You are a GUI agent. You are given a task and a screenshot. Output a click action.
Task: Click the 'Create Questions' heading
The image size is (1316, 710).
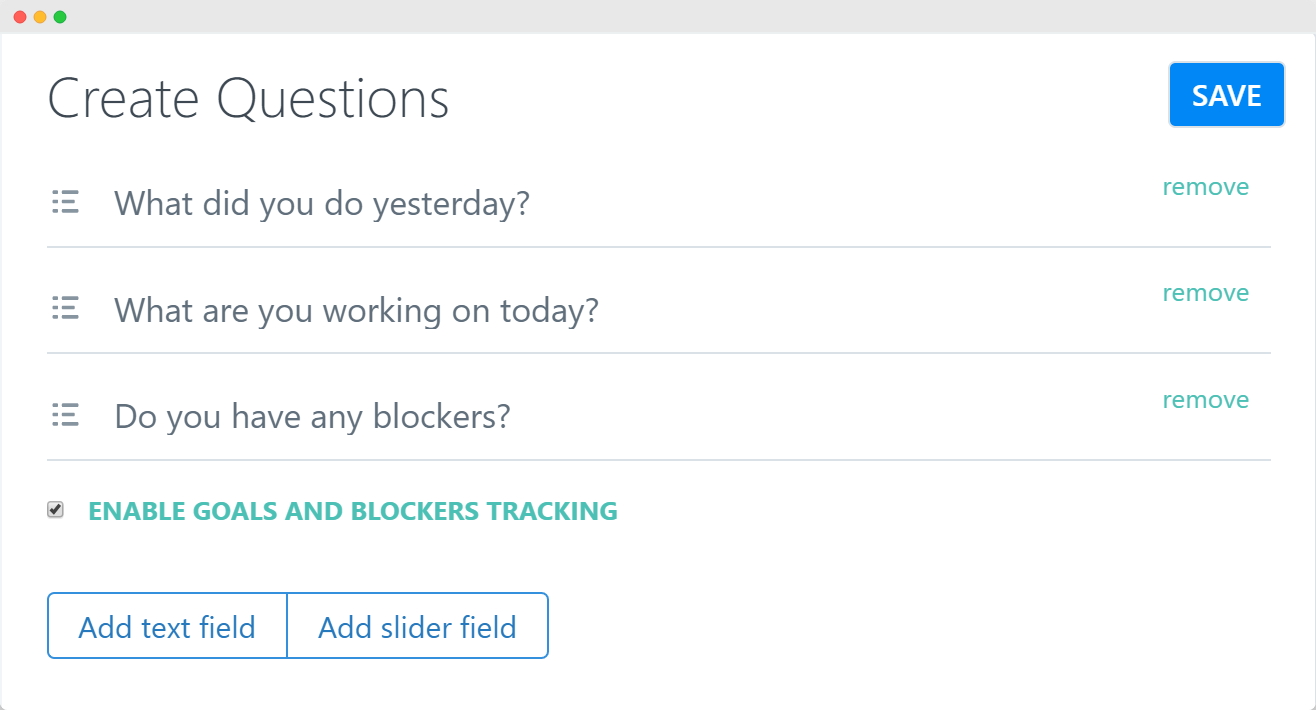248,99
